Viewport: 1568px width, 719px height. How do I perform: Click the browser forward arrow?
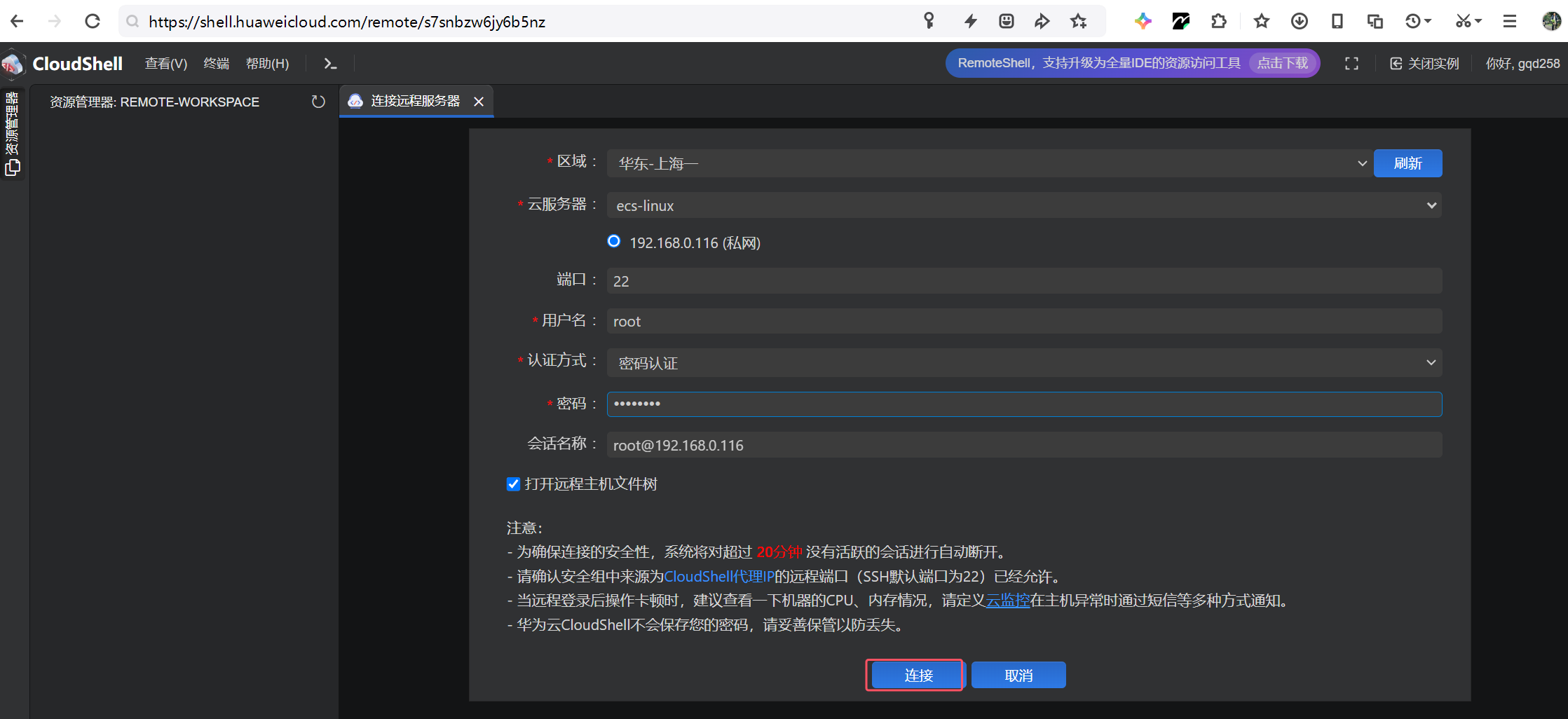[55, 21]
